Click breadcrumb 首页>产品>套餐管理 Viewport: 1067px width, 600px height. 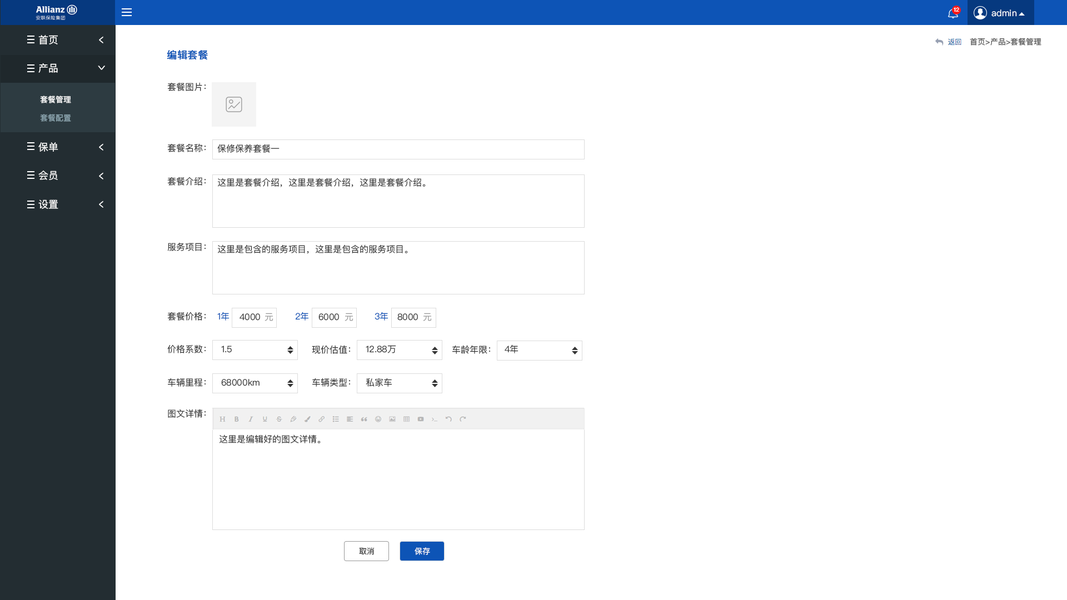pos(1005,42)
